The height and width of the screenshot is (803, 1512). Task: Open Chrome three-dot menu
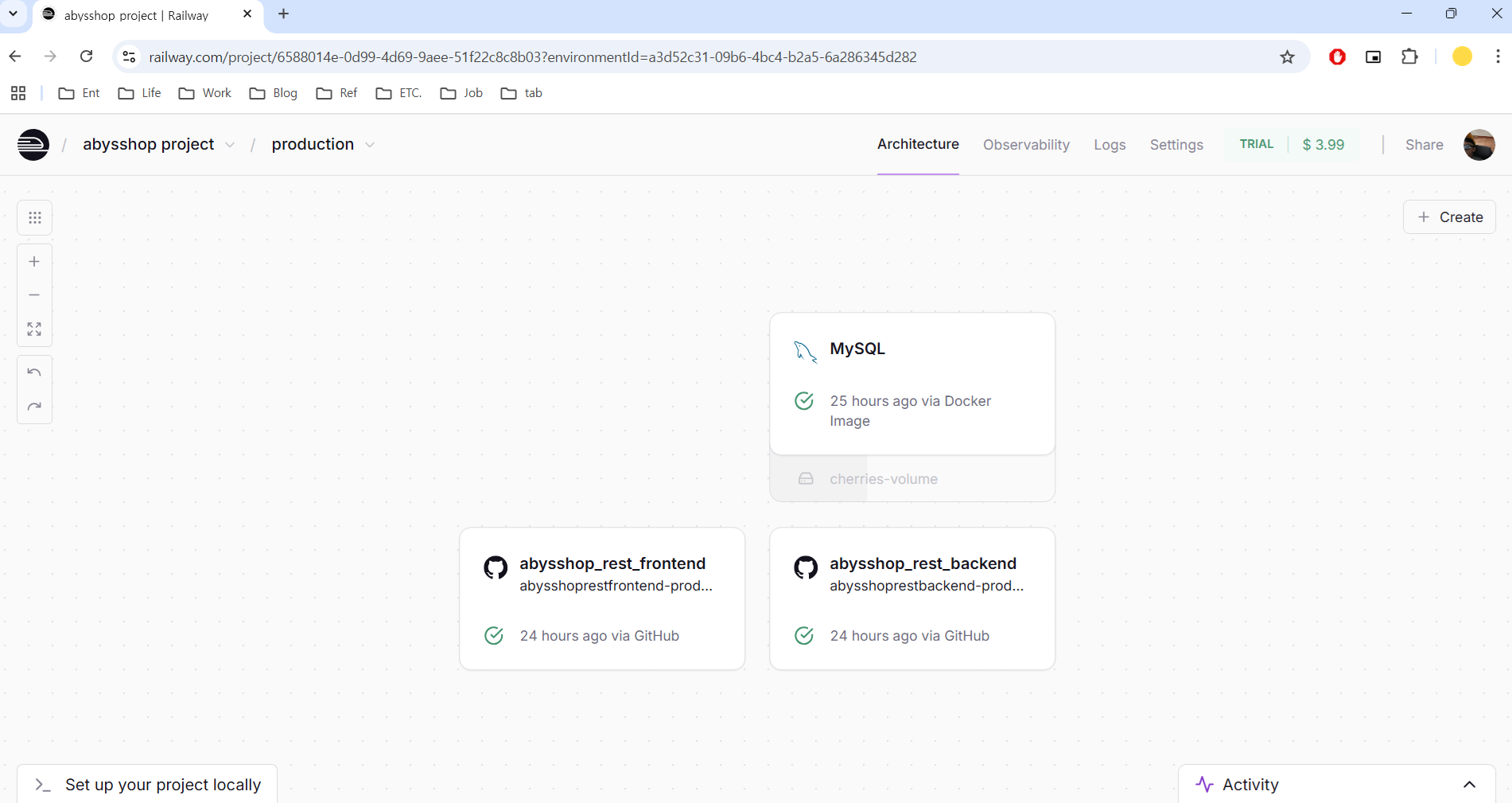point(1498,57)
